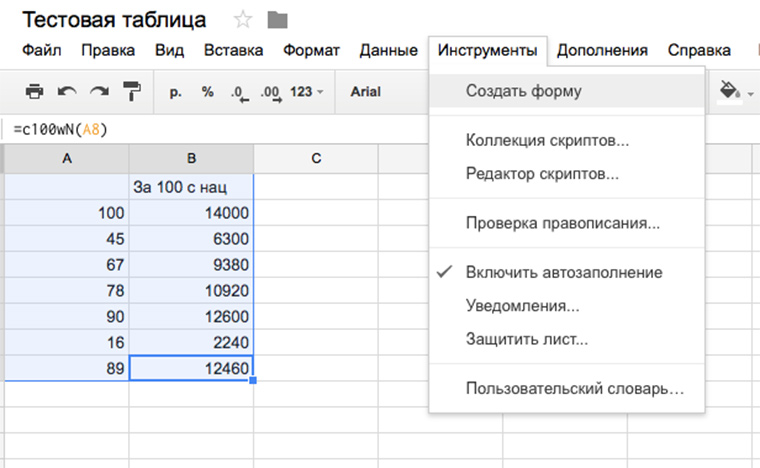Screen dimensions: 760x468
Task: Click the fill color paint bucket
Action: pyautogui.click(x=729, y=91)
